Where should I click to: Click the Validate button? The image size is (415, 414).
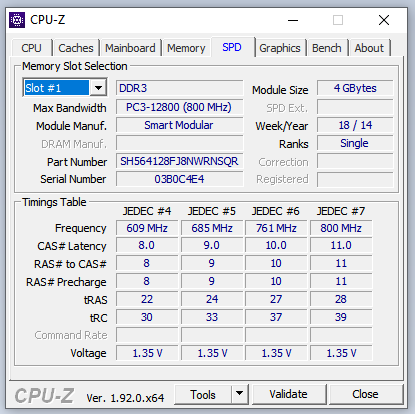[x=289, y=394]
